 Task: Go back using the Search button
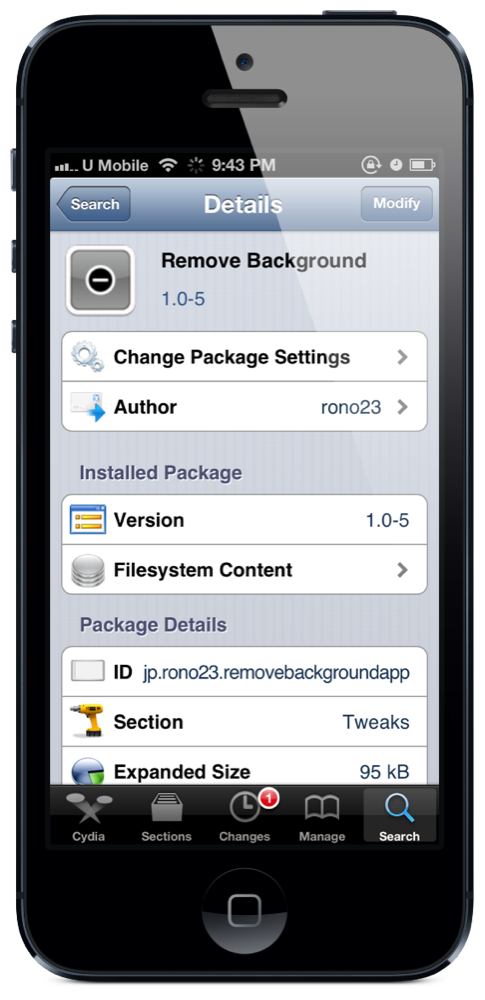point(94,204)
